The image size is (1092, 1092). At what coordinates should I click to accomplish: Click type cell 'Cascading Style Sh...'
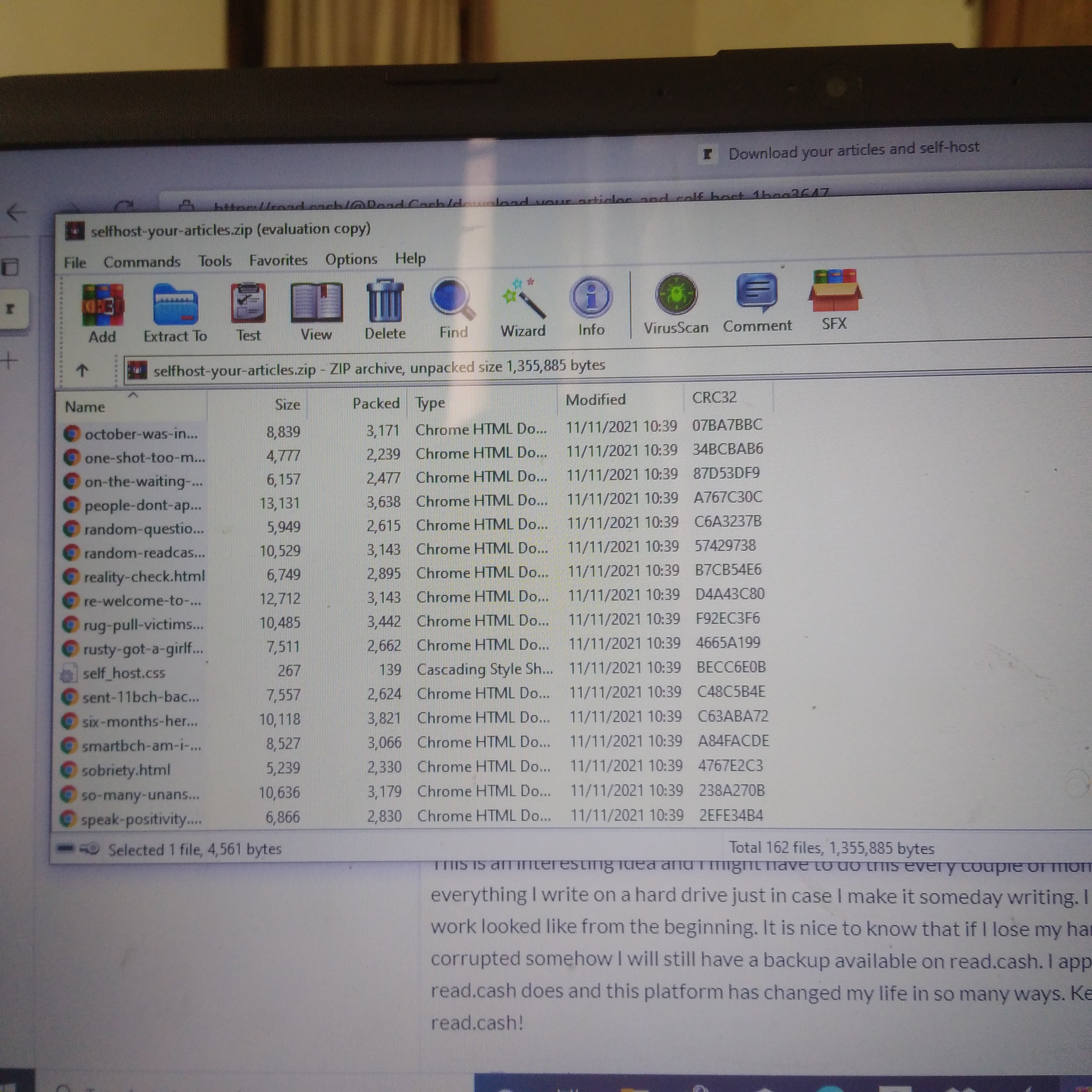(x=485, y=669)
